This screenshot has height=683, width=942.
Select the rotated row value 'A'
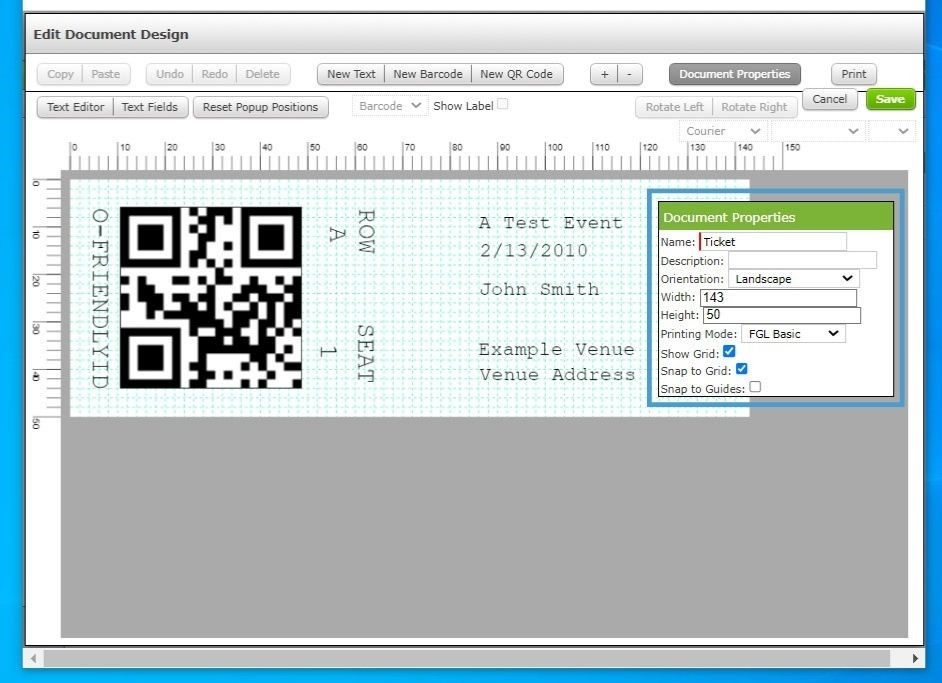pos(337,234)
